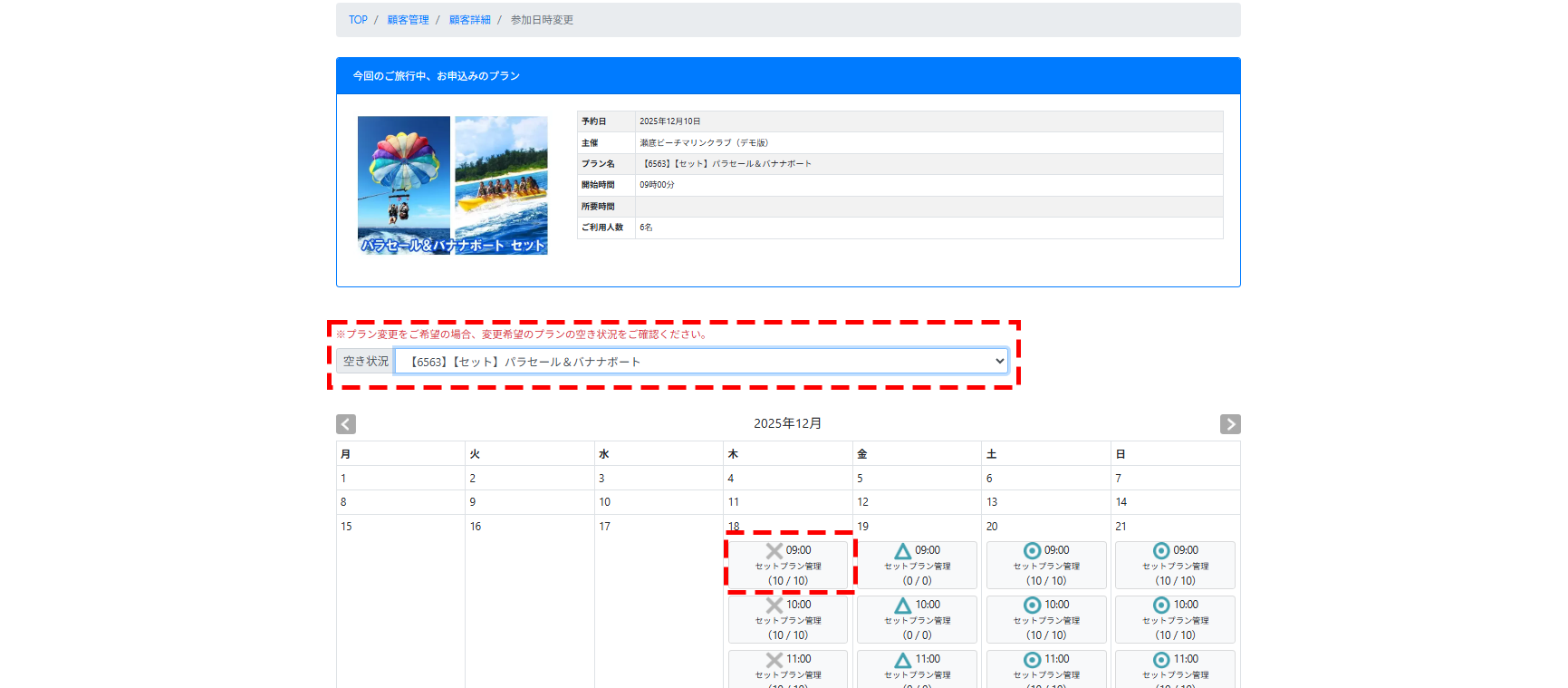
Task: Go back to 顧客詳細 page
Action: click(x=469, y=20)
